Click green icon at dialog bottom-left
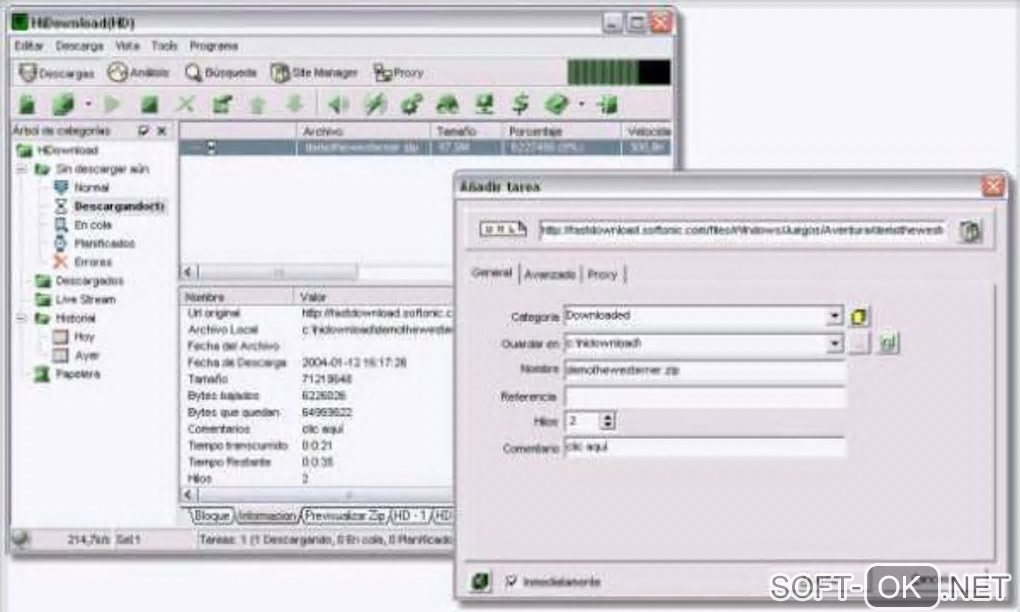 click(x=481, y=581)
